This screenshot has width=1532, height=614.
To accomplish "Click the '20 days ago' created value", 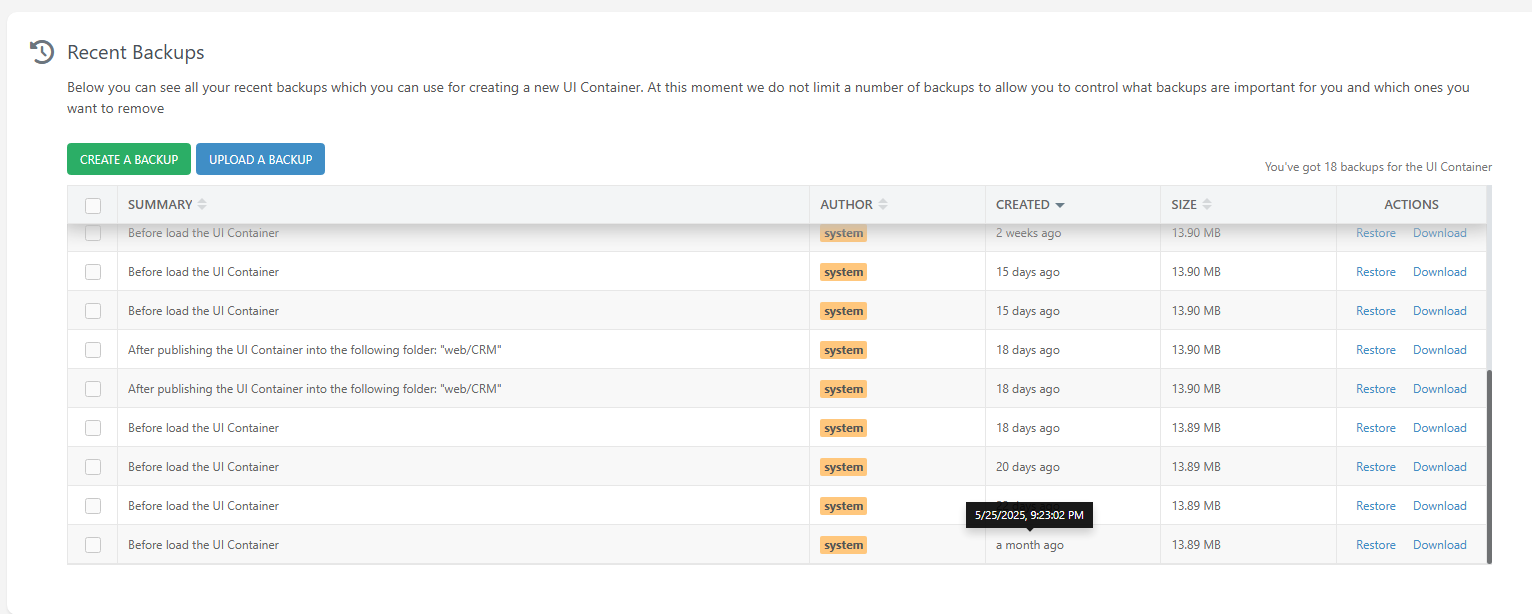I will pyautogui.click(x=1028, y=467).
